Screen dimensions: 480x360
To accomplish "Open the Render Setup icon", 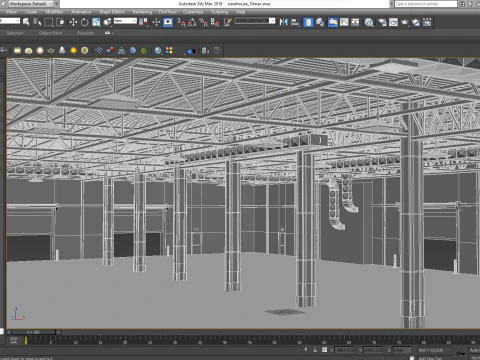I will pyautogui.click(x=382, y=22).
